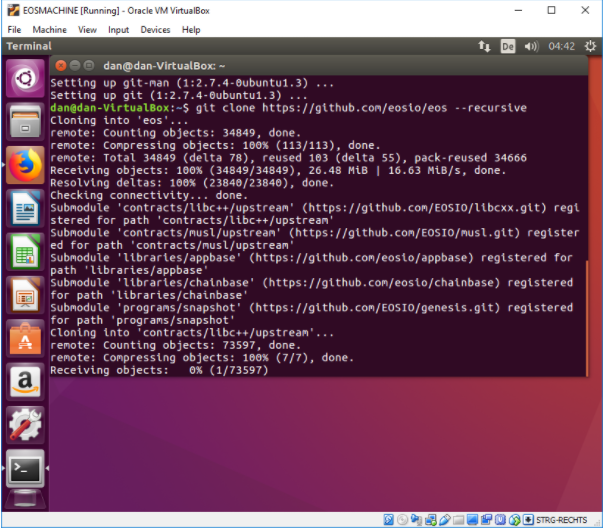Image resolution: width=603 pixels, height=529 pixels.
Task: Click the audio status icon in VirtualBox
Action: pos(416,520)
